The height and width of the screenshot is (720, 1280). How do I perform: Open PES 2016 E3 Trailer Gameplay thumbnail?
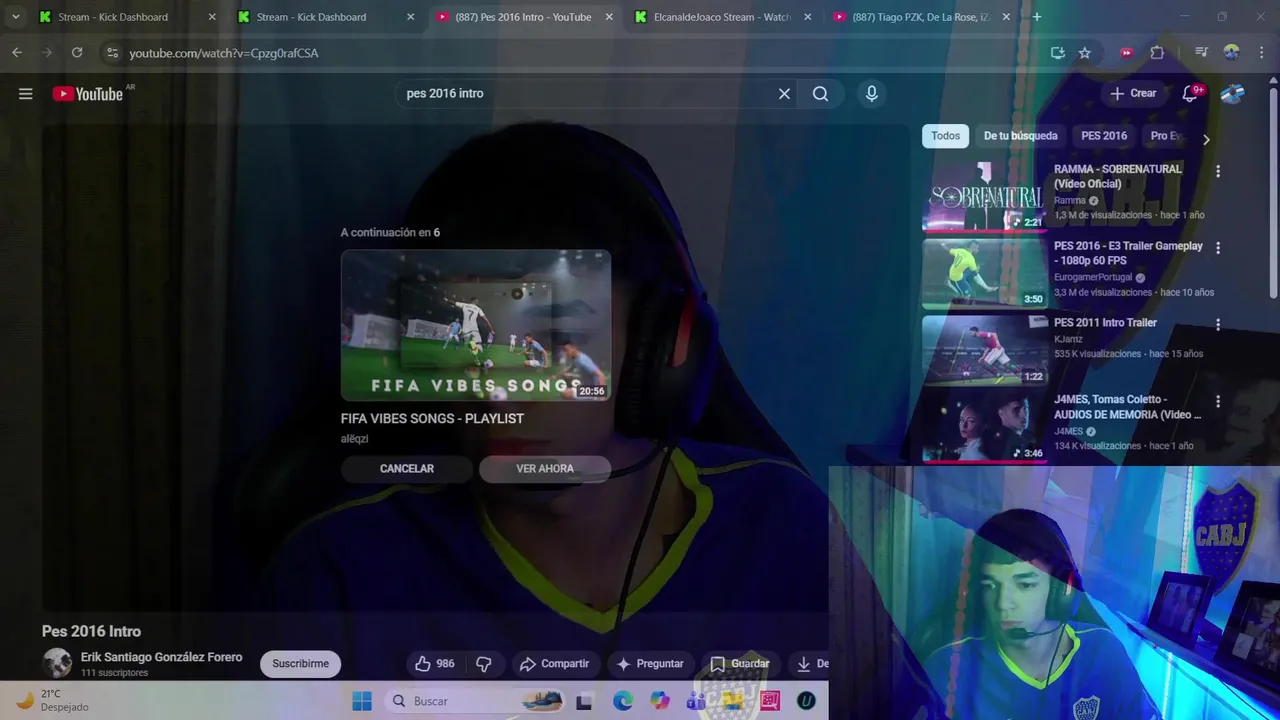984,273
